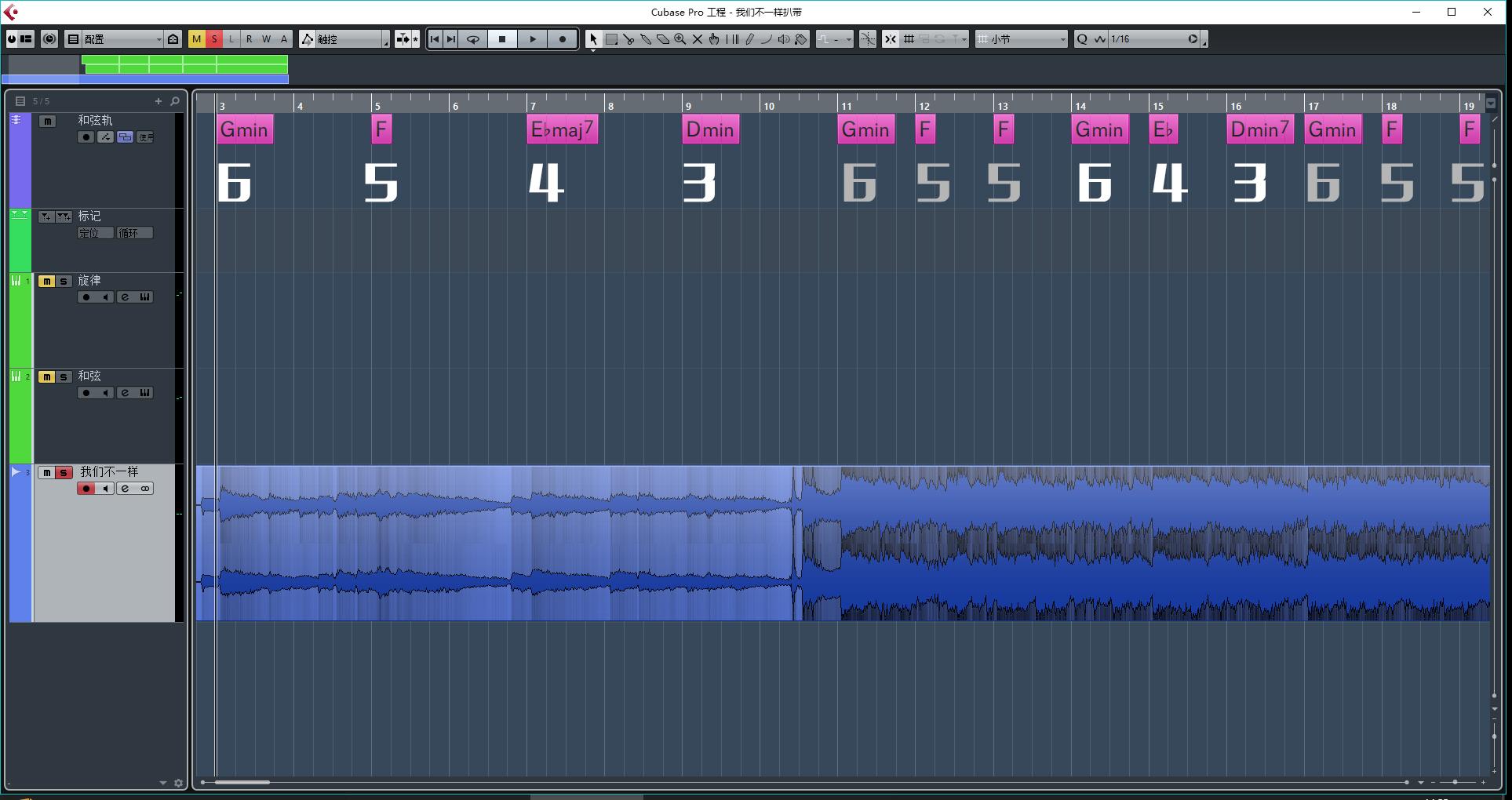Select the Object Selection arrow tool
1512x800 pixels.
pos(593,38)
